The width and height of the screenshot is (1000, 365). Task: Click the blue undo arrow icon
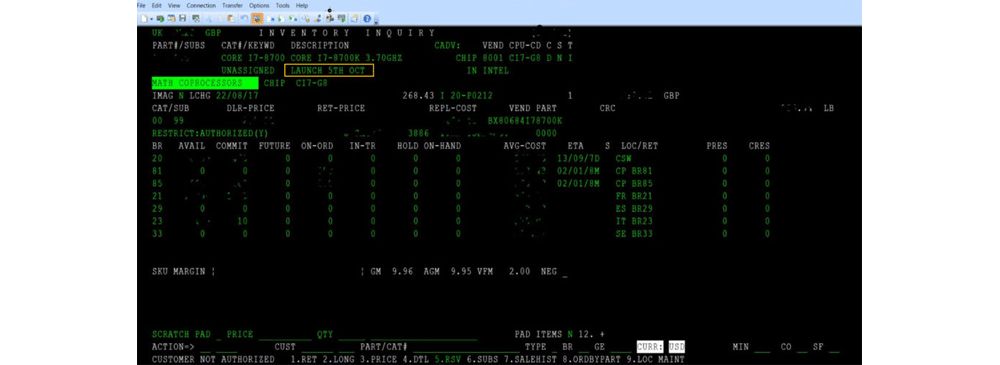244,19
